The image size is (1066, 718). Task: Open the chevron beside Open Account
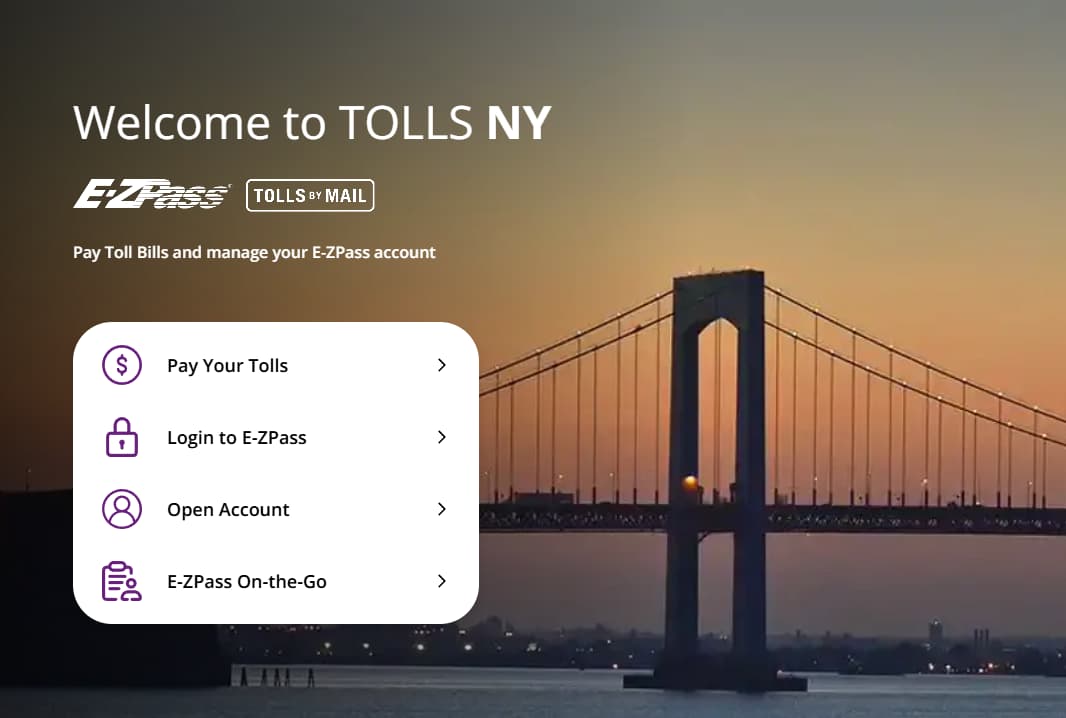click(442, 509)
